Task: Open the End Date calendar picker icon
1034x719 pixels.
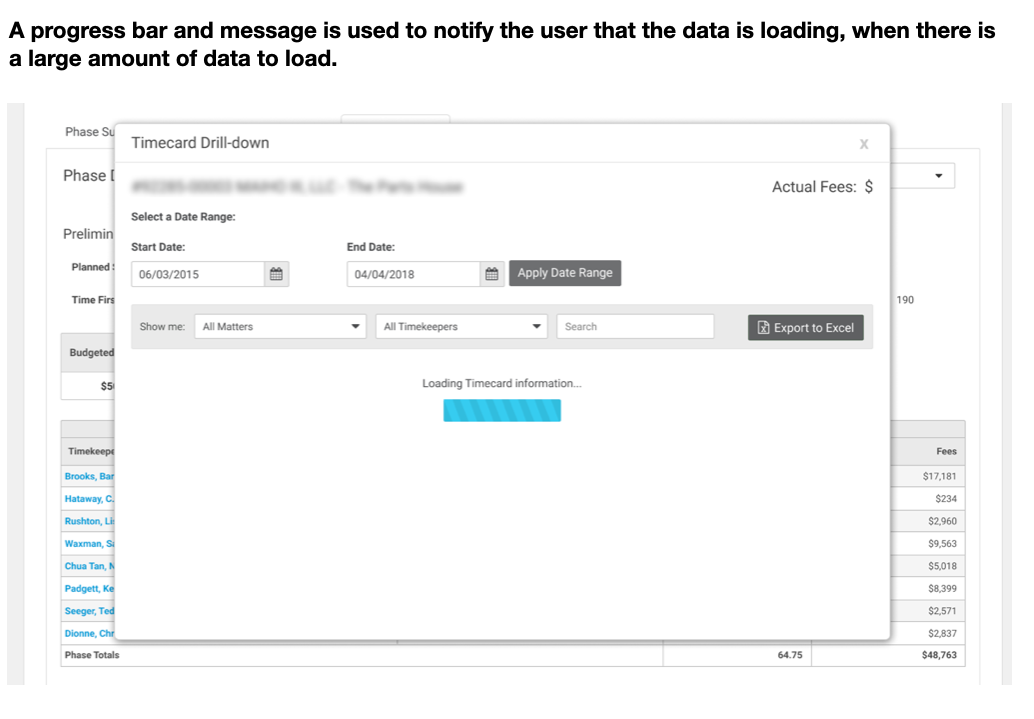Action: pos(491,275)
